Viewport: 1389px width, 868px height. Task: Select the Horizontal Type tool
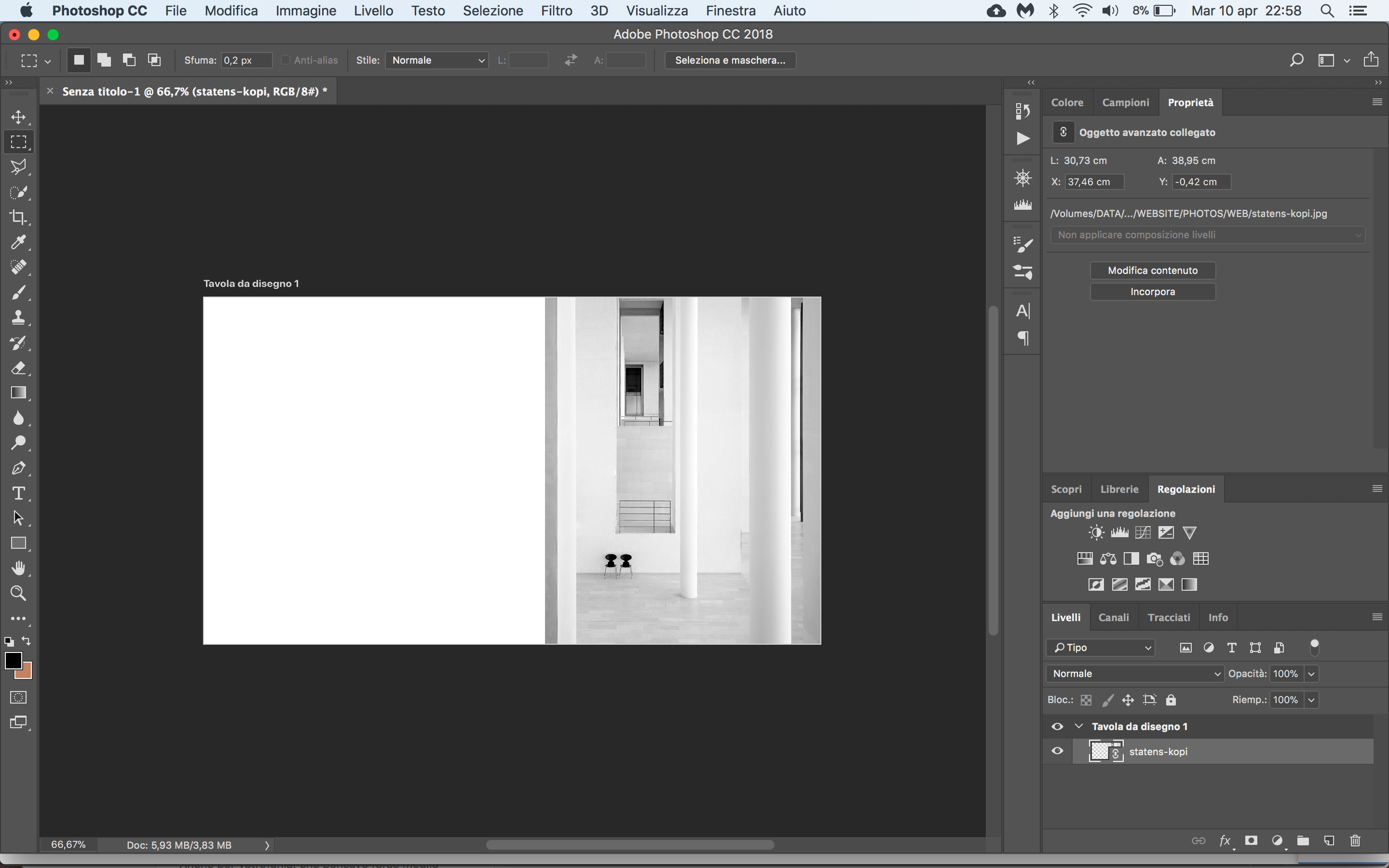[18, 493]
